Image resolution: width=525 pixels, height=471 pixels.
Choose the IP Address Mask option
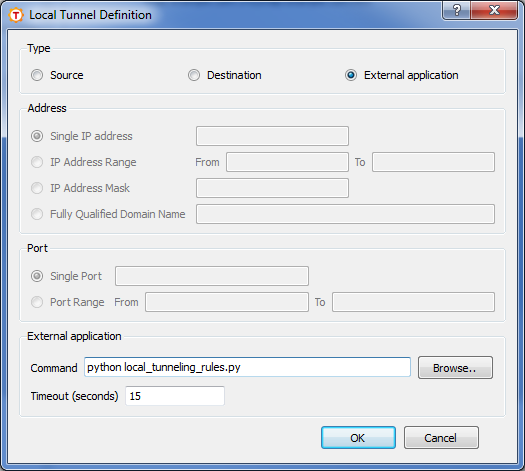37,188
